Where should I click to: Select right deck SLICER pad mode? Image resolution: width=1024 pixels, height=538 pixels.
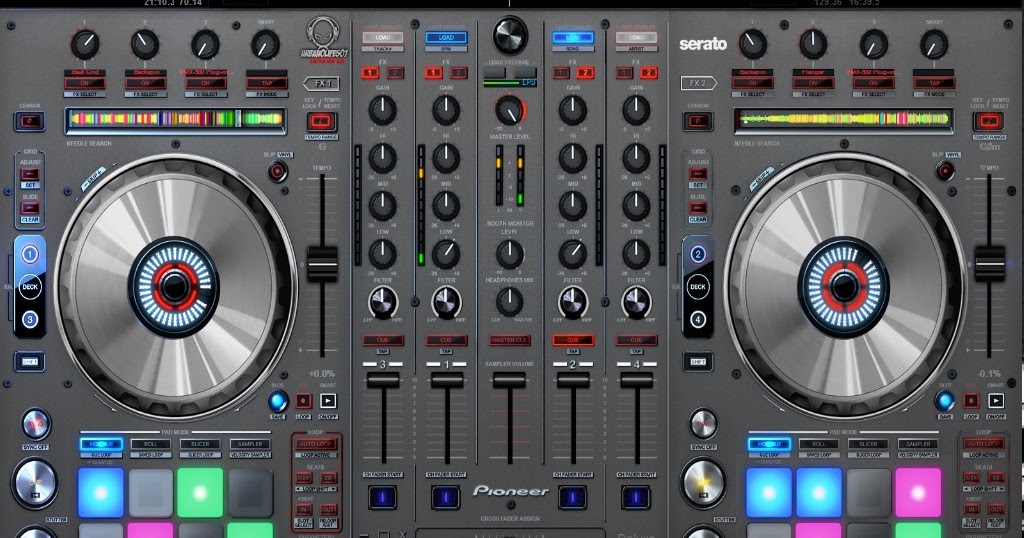point(868,445)
